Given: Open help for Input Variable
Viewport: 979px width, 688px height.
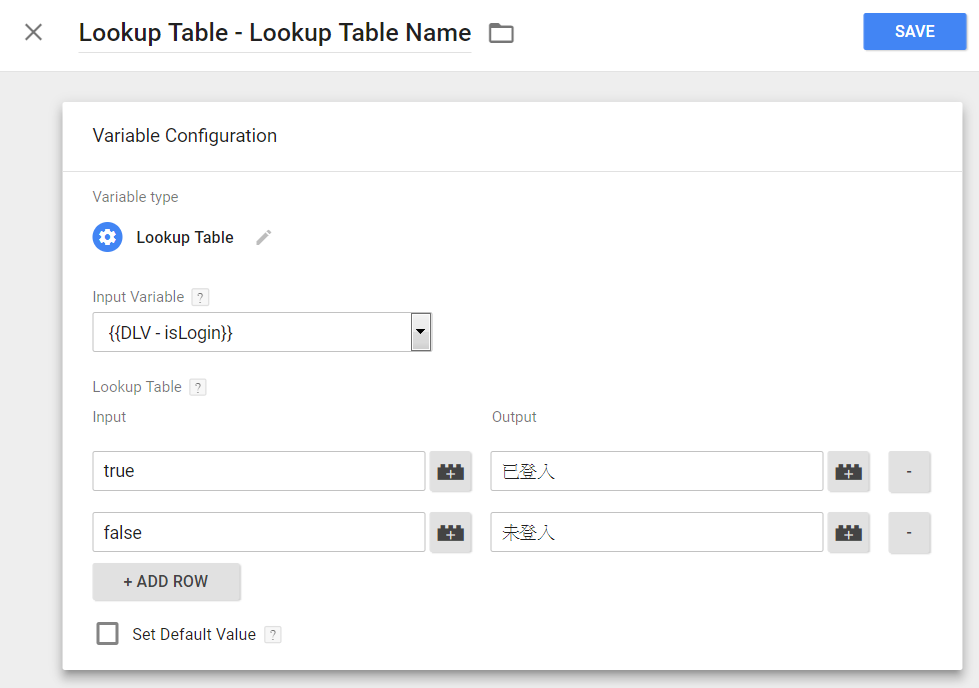Looking at the screenshot, I should [200, 297].
